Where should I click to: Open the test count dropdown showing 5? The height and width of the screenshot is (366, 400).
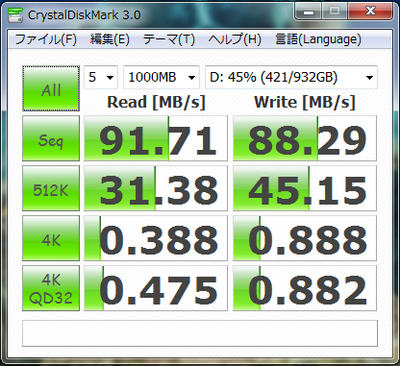point(101,78)
